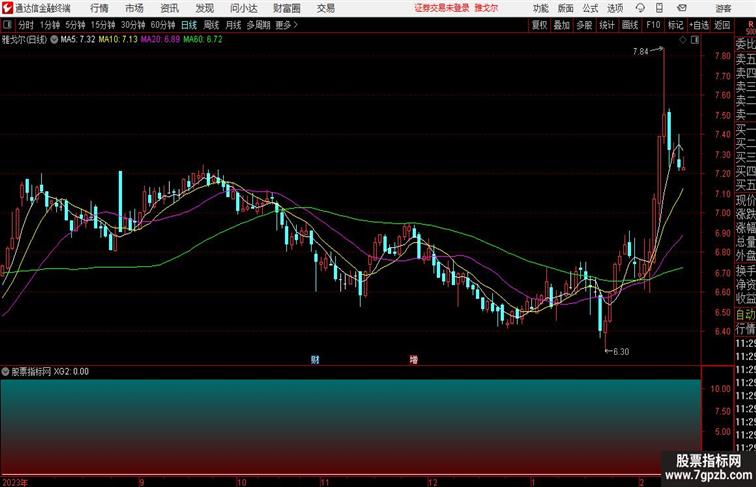
Task: Open the 发现 menu
Action: [204, 8]
